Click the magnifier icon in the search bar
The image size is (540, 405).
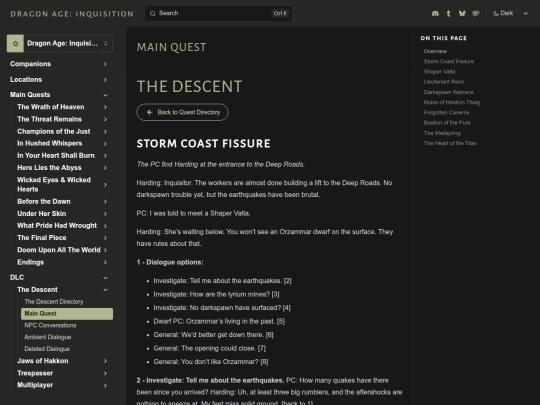pos(153,13)
